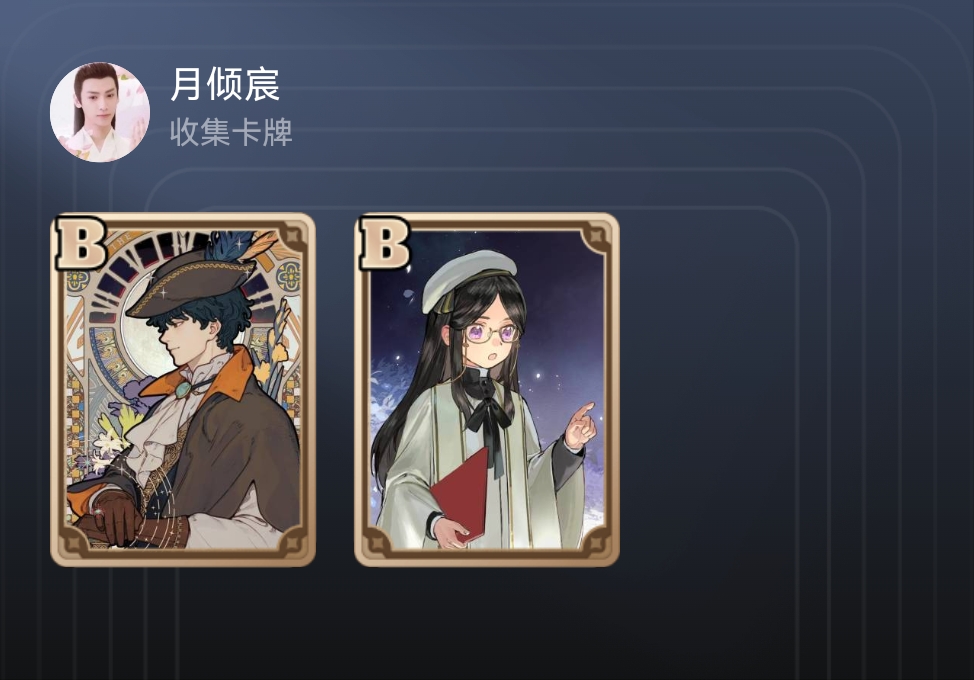
Task: Open the tricorn hat gentleman card
Action: tap(183, 389)
